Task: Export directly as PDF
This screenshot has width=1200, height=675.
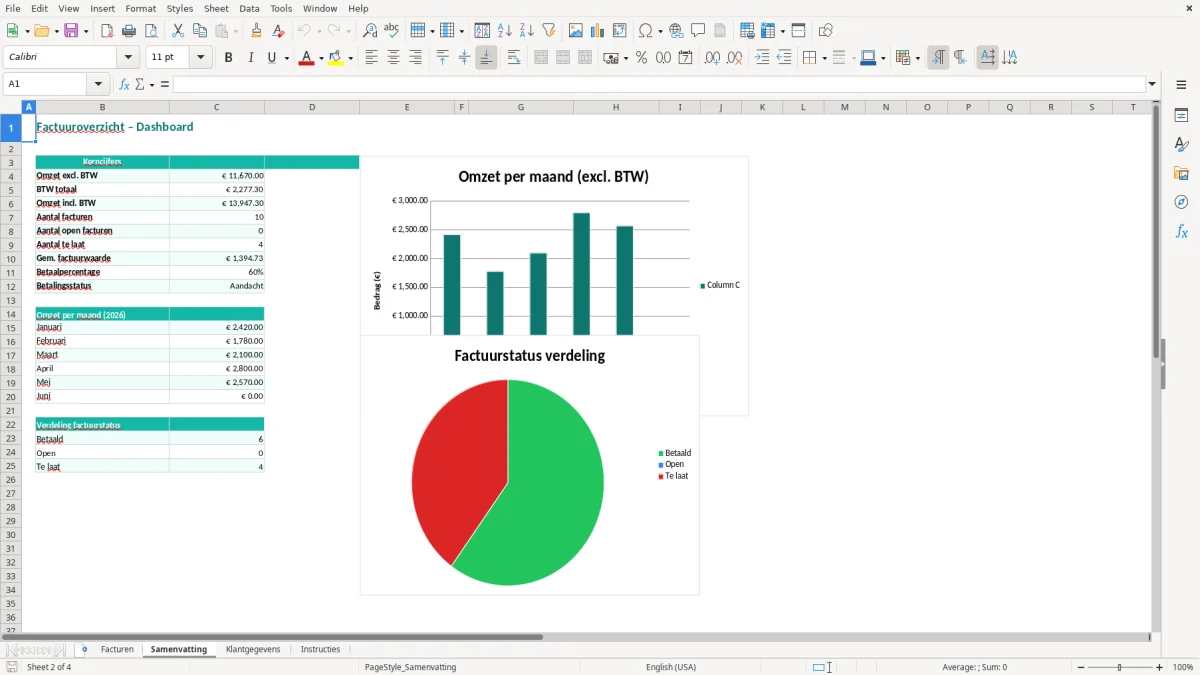Action: click(107, 31)
